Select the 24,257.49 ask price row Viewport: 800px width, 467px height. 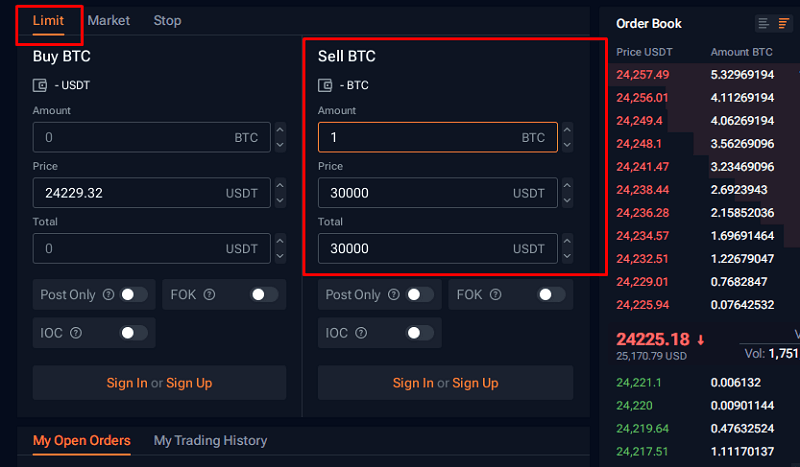pyautogui.click(x=704, y=75)
